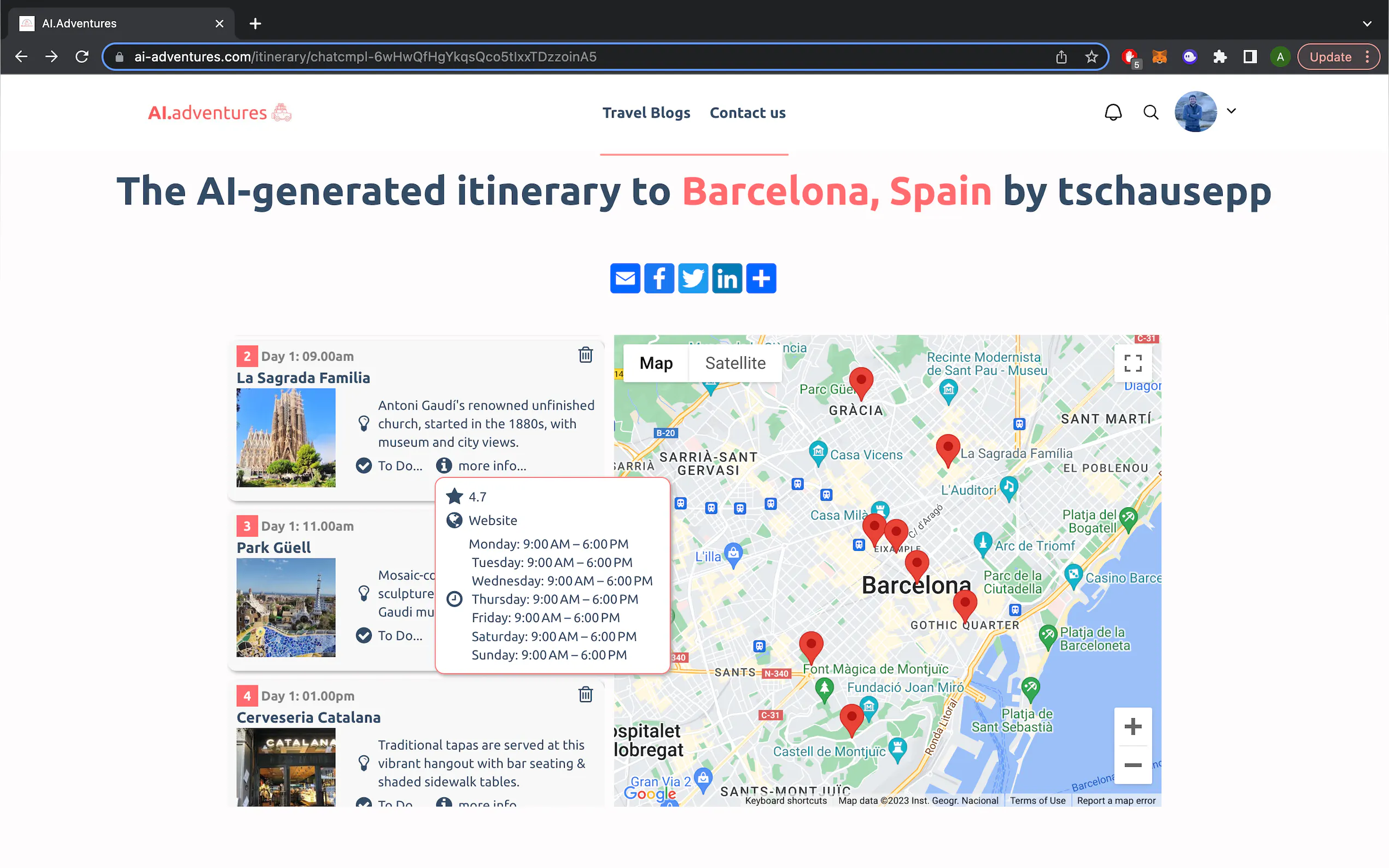Open more share options plus button

point(761,278)
